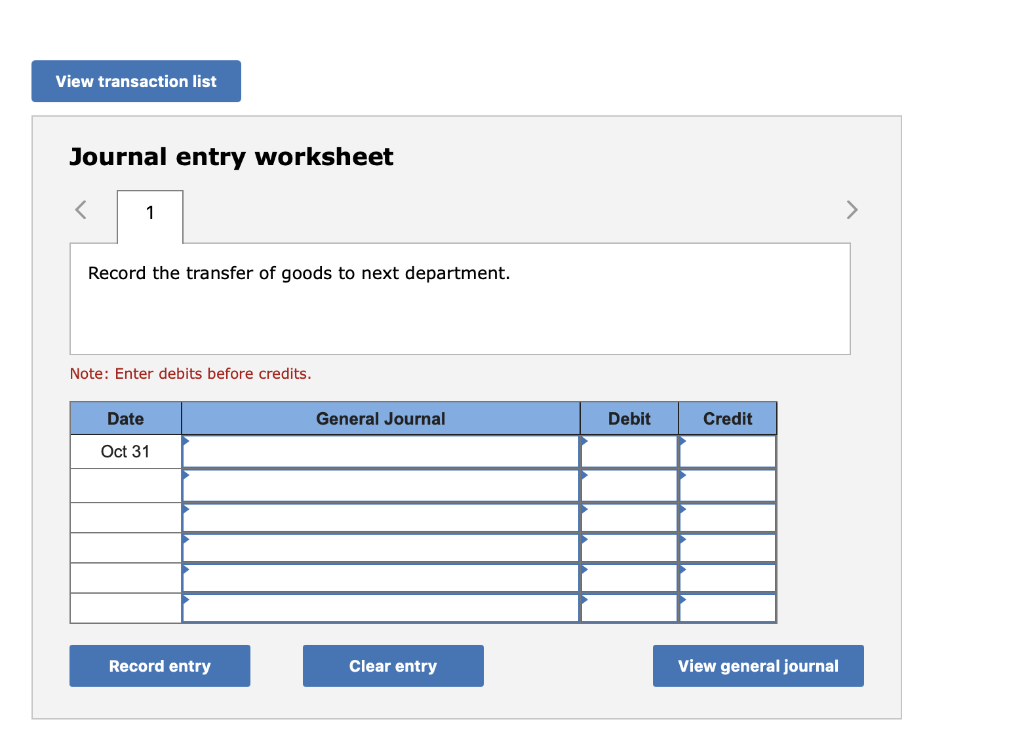Open the account picker flag in first journal row
Screen dimensions: 1024x730
pos(185,439)
